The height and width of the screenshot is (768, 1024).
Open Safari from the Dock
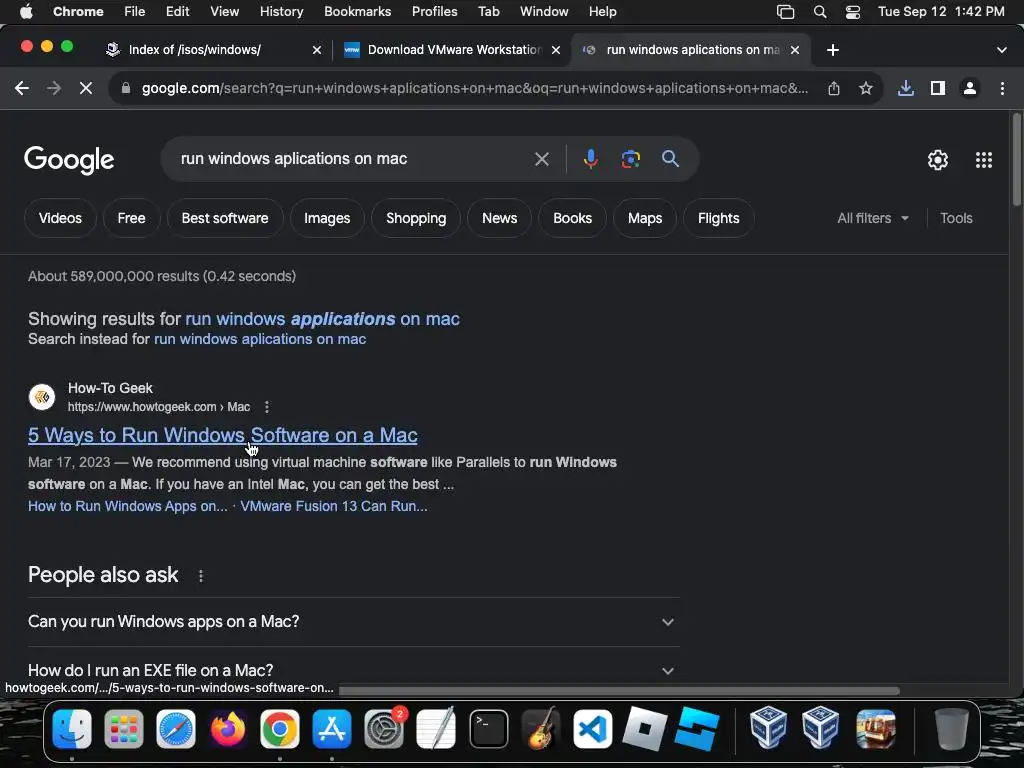(x=176, y=729)
